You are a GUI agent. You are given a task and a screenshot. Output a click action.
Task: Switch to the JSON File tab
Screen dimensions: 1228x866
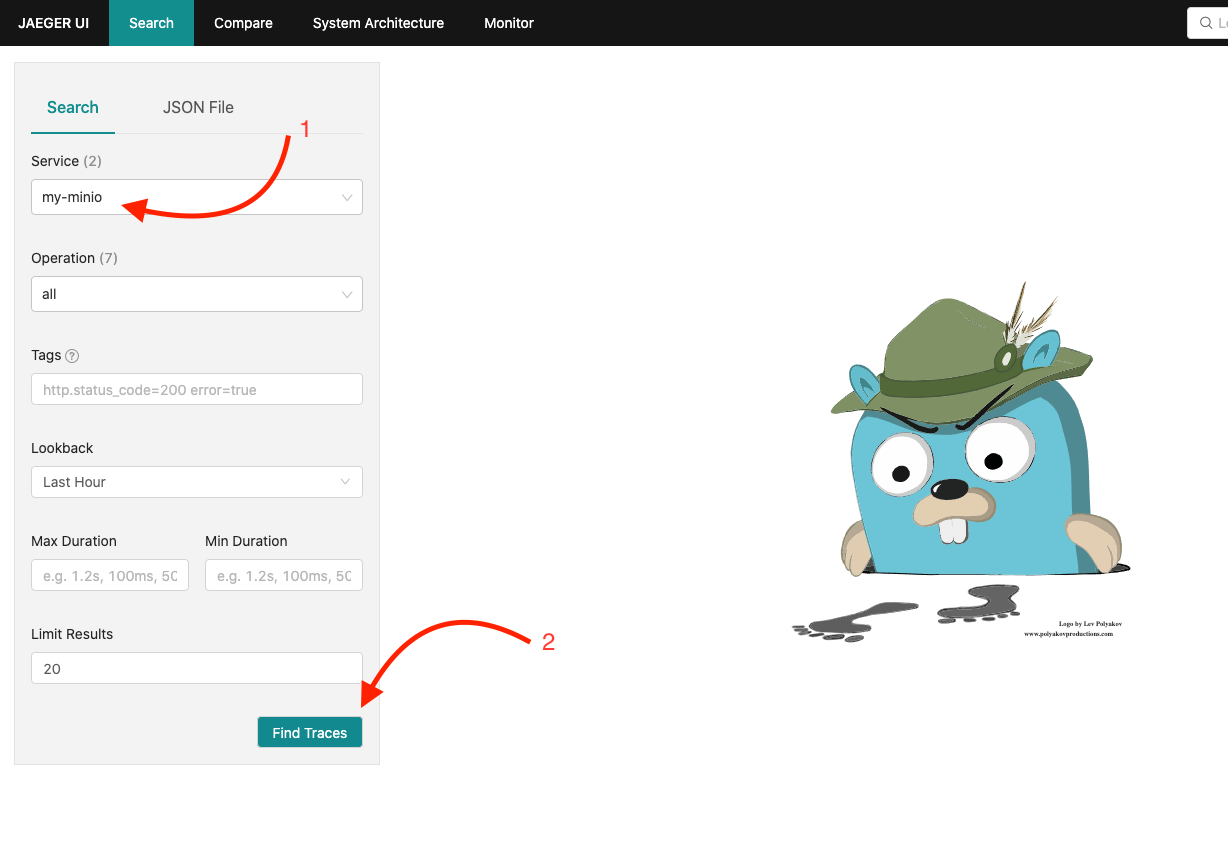point(198,107)
